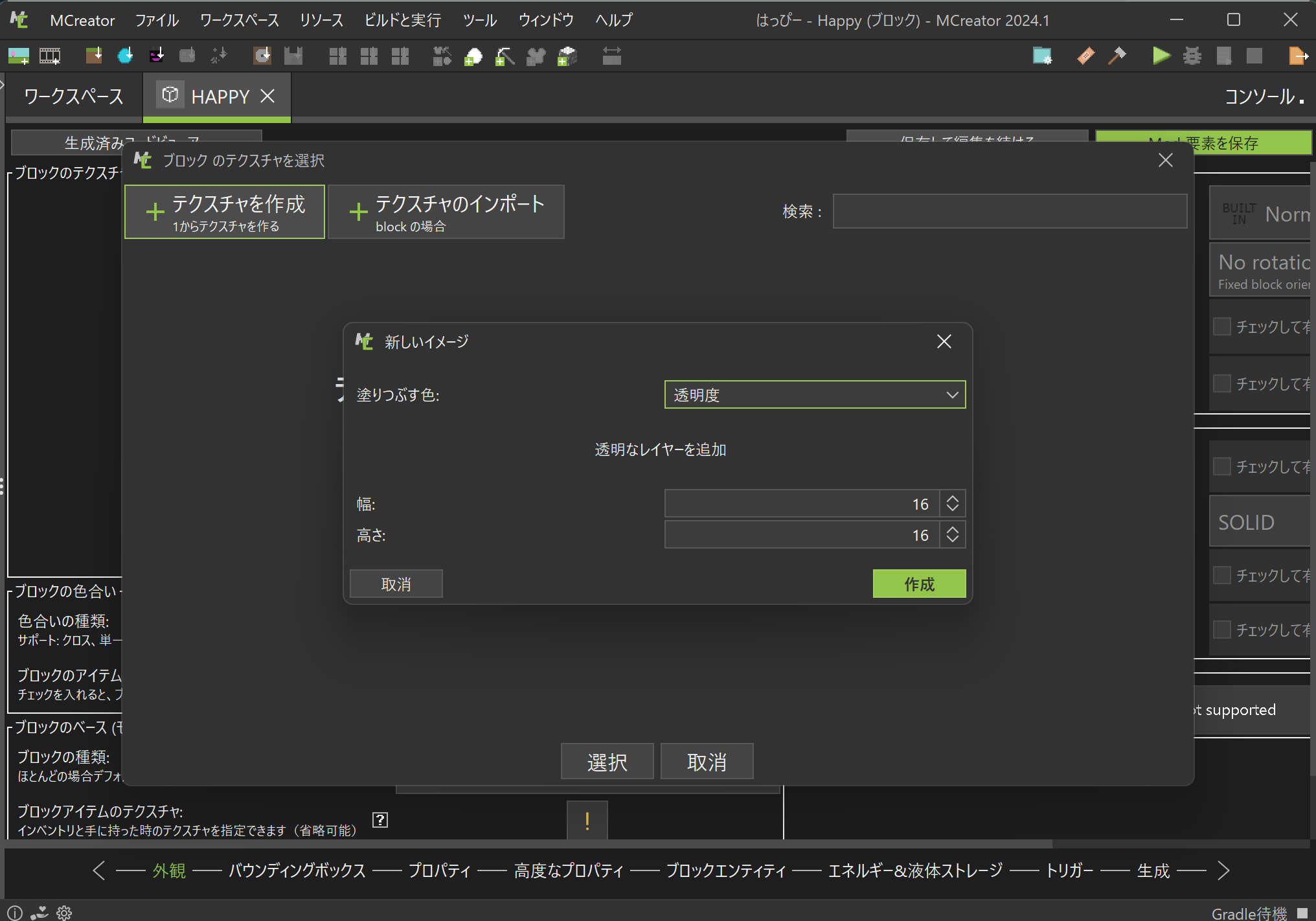Click the create new texture toolbar icon

(19, 56)
